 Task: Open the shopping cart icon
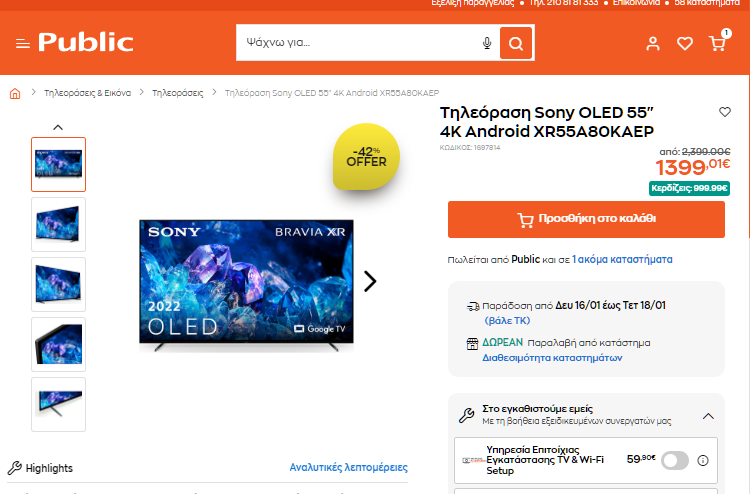coord(717,43)
